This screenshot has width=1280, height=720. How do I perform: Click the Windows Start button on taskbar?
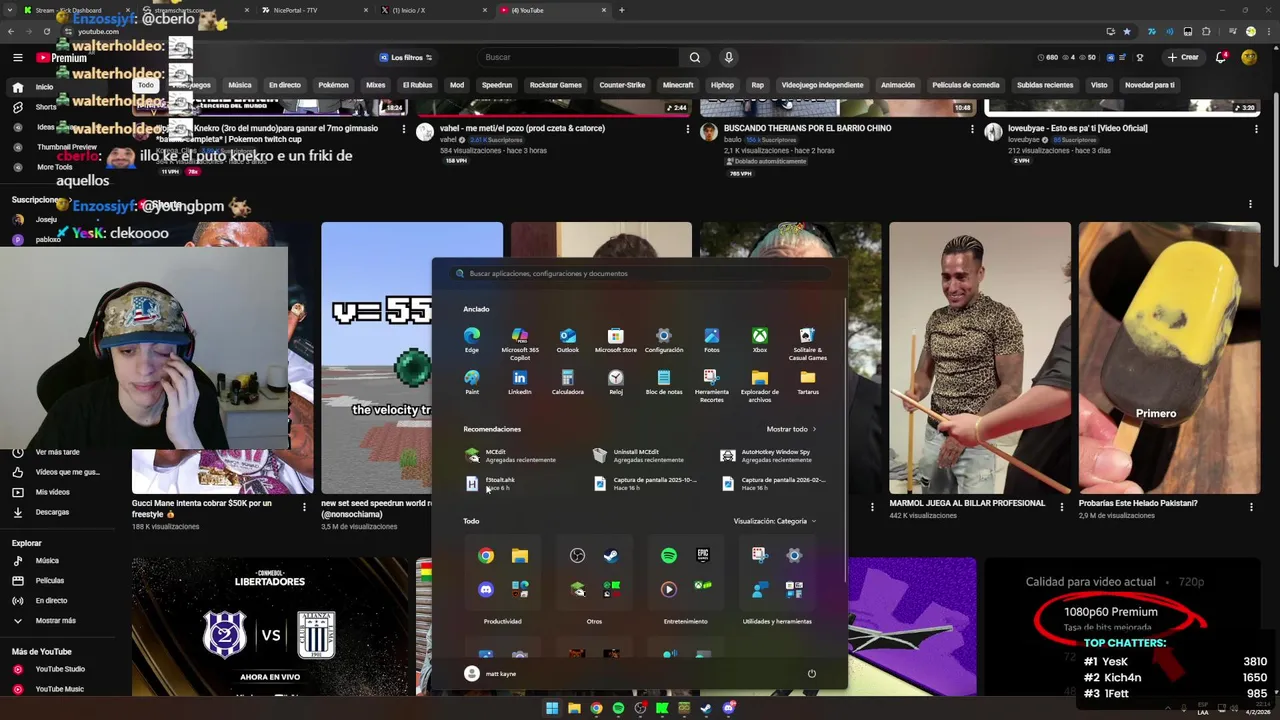click(552, 708)
